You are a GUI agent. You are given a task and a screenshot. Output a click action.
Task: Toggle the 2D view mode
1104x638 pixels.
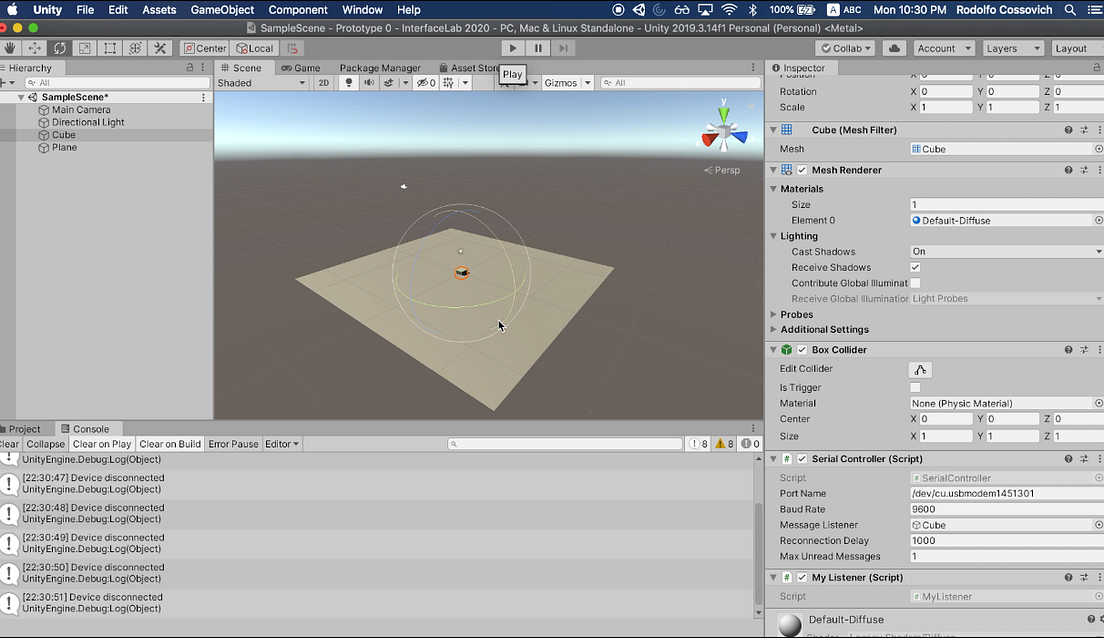(x=323, y=82)
